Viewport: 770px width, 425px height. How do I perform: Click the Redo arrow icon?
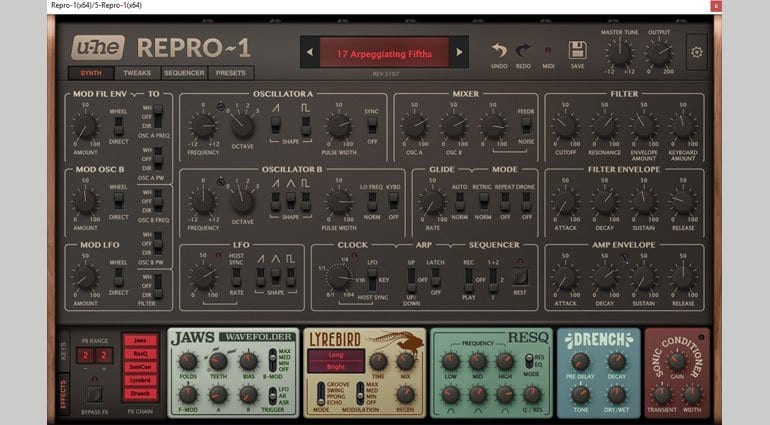coord(523,51)
